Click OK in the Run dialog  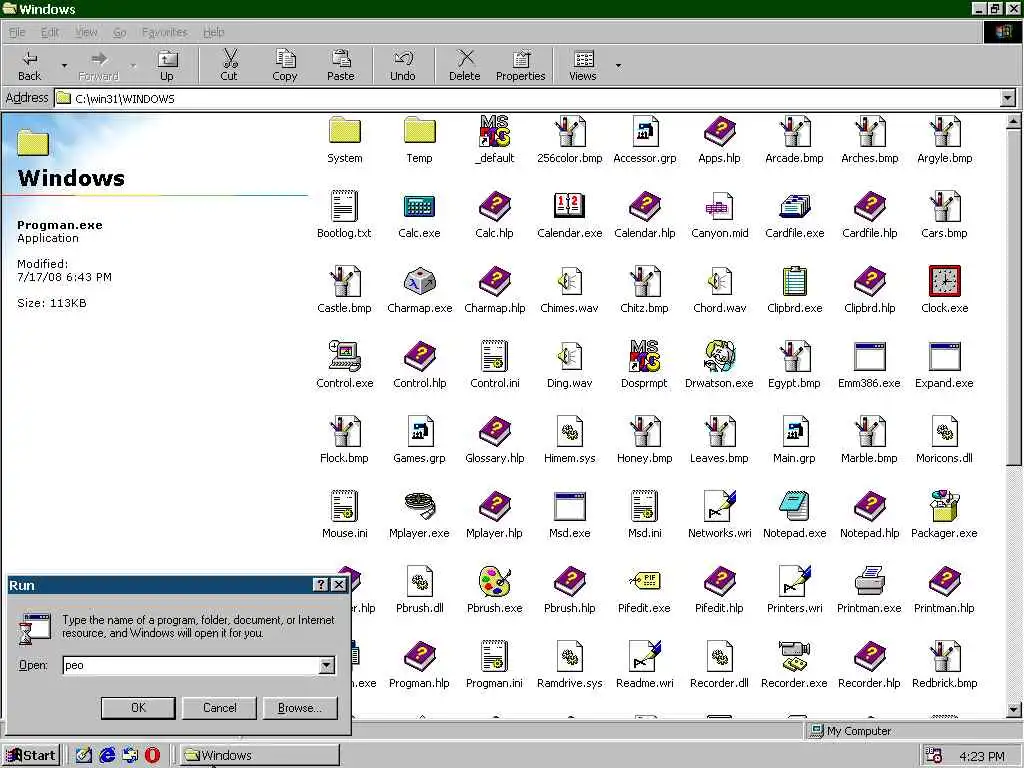coord(138,707)
